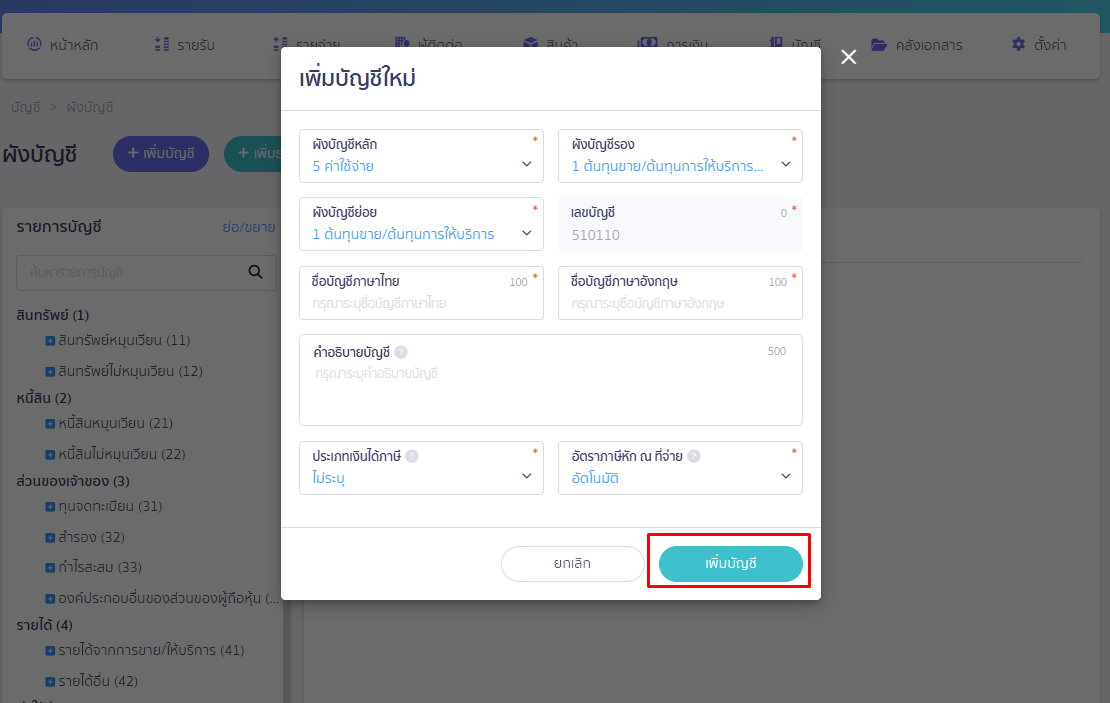
Task: Expand สินทรัพย์หมุนเวียน (11) tree node
Action: (x=50, y=341)
